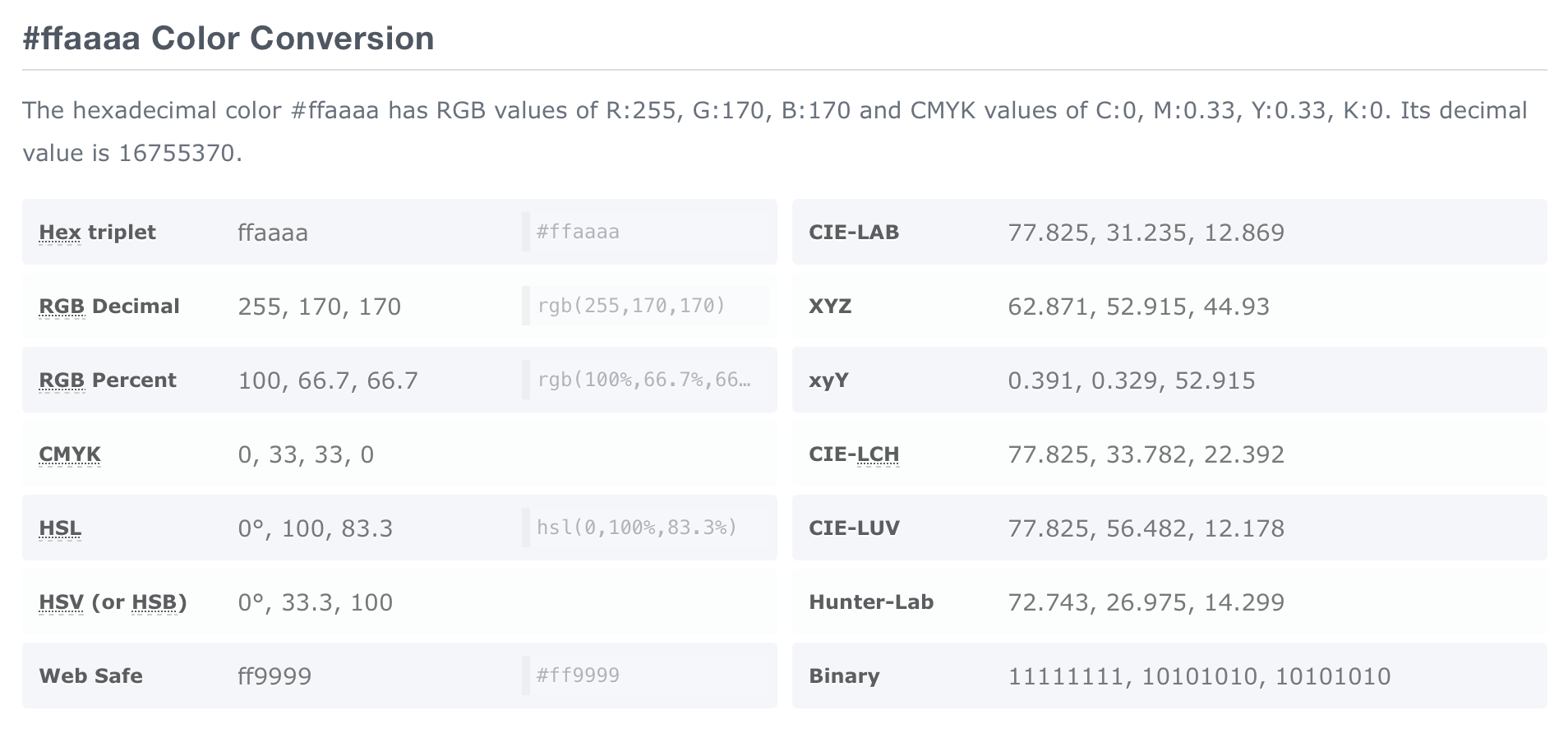Select the hsl(0,100%,83.3%) code field
The height and width of the screenshot is (733, 1568).
(x=646, y=528)
